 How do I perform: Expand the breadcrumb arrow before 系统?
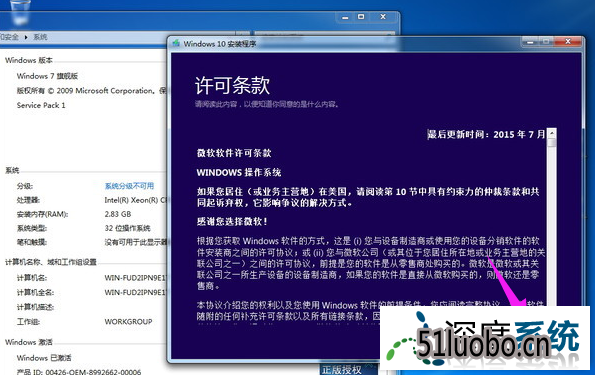[x=26, y=37]
